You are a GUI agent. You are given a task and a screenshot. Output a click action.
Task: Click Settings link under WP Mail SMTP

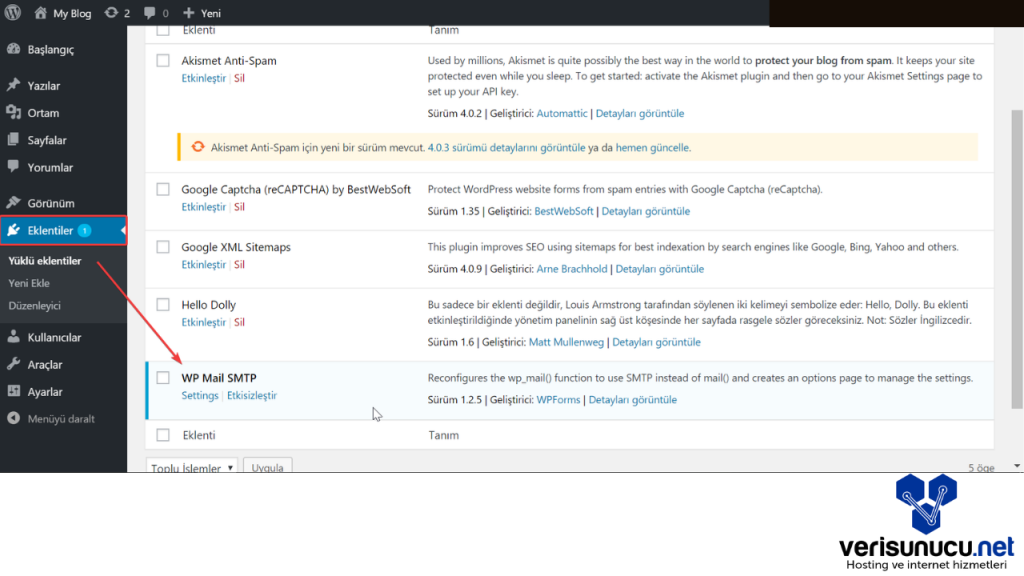tap(200, 396)
